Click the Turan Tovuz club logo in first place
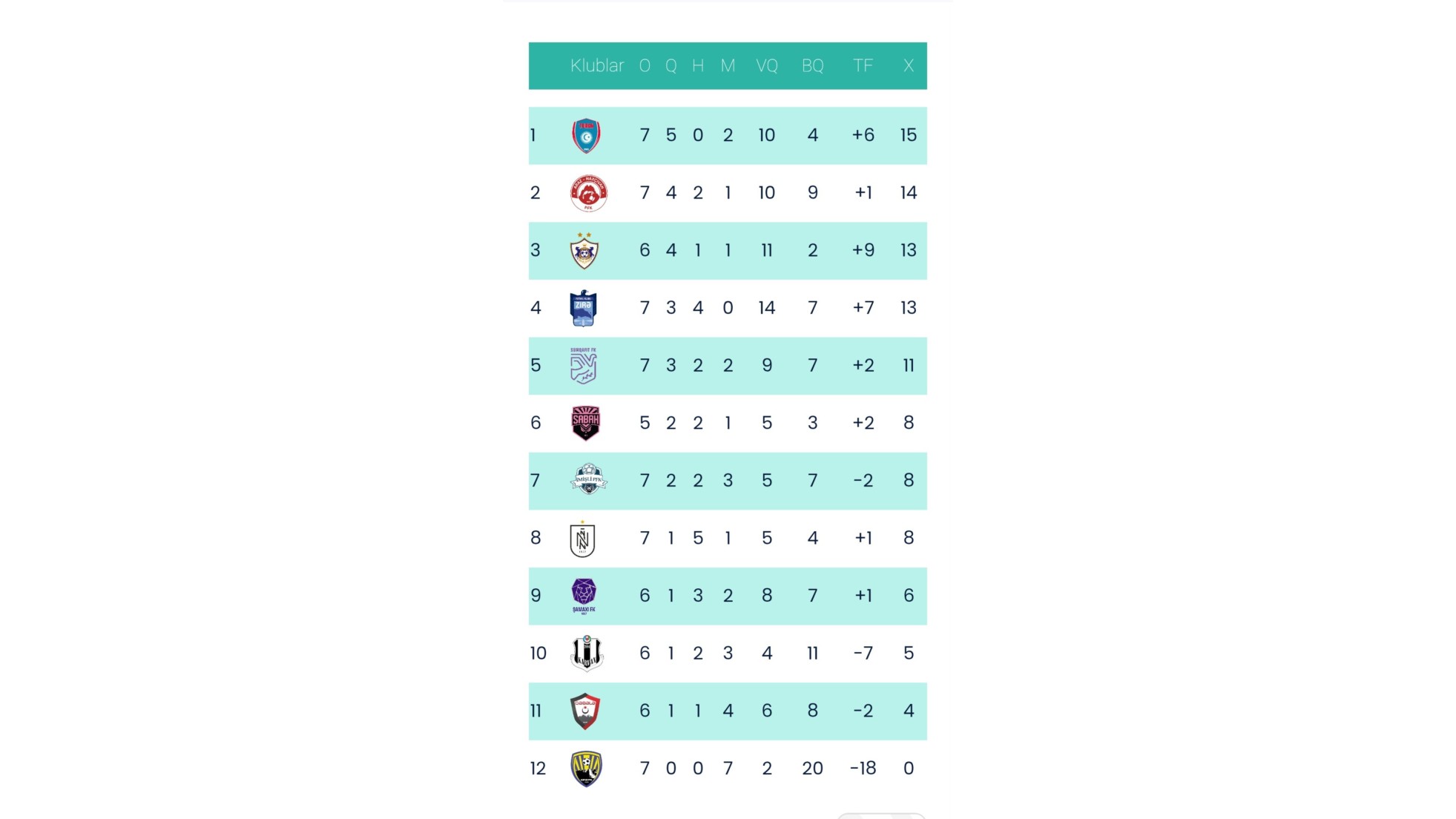1456x819 pixels. [x=586, y=136]
